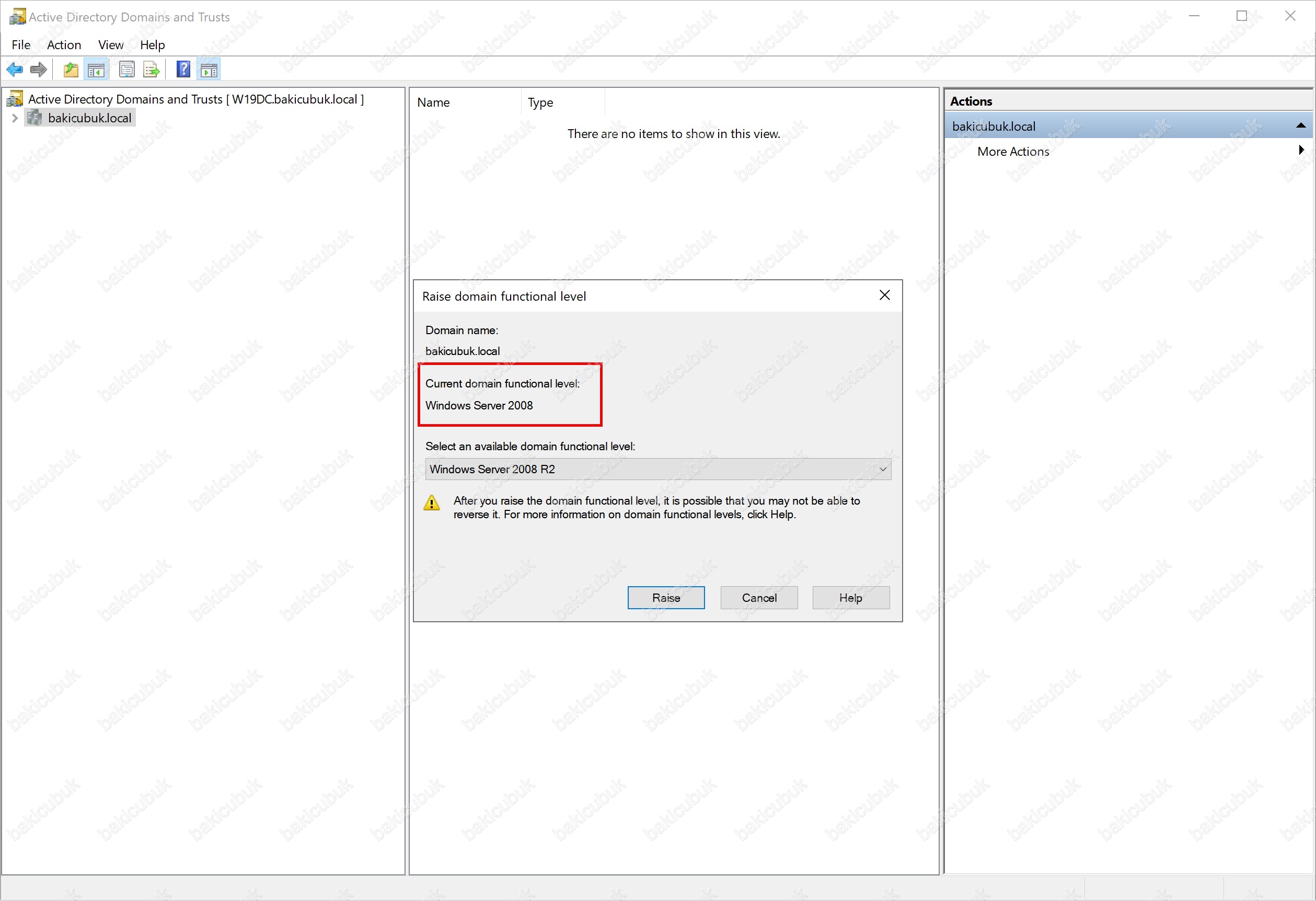This screenshot has height=901, width=1316.
Task: Click the dialog's Help button
Action: pos(850,598)
